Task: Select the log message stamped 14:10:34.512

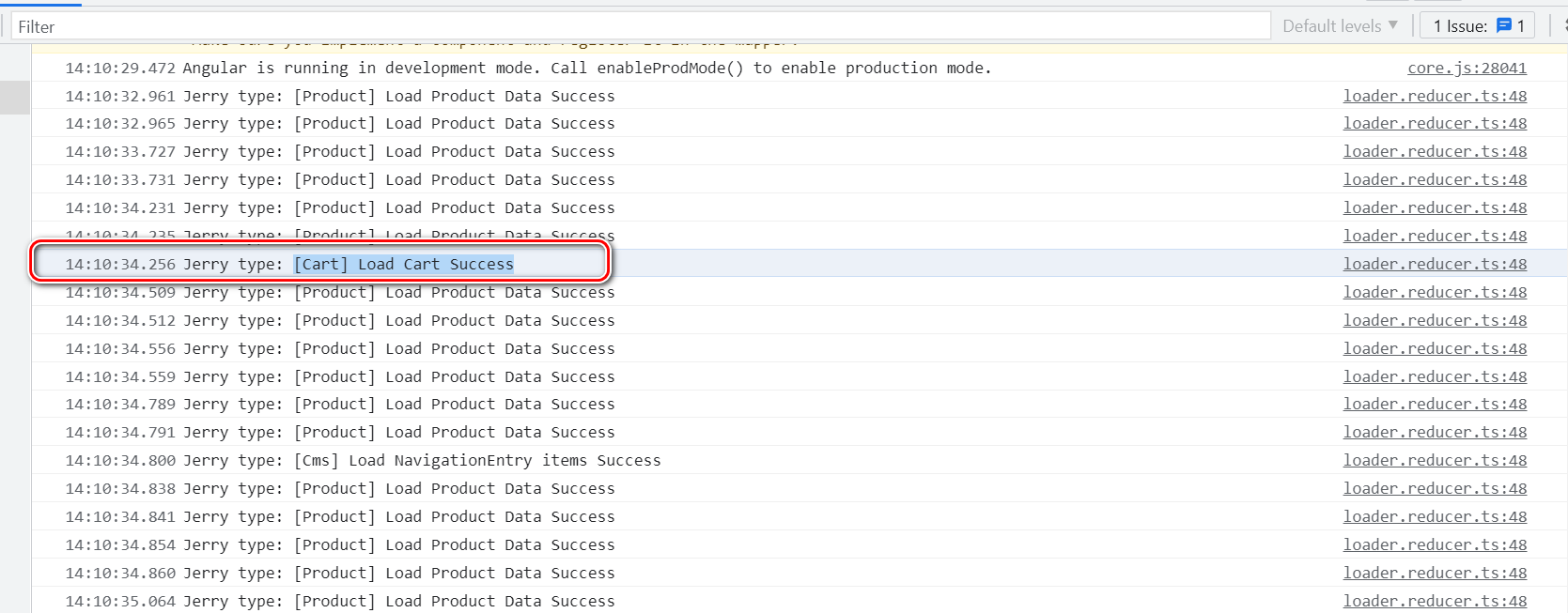Action: click(x=398, y=320)
